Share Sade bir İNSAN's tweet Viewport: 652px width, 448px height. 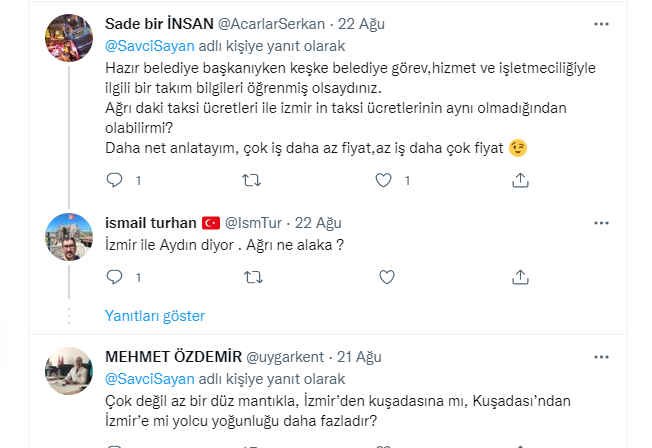520,180
